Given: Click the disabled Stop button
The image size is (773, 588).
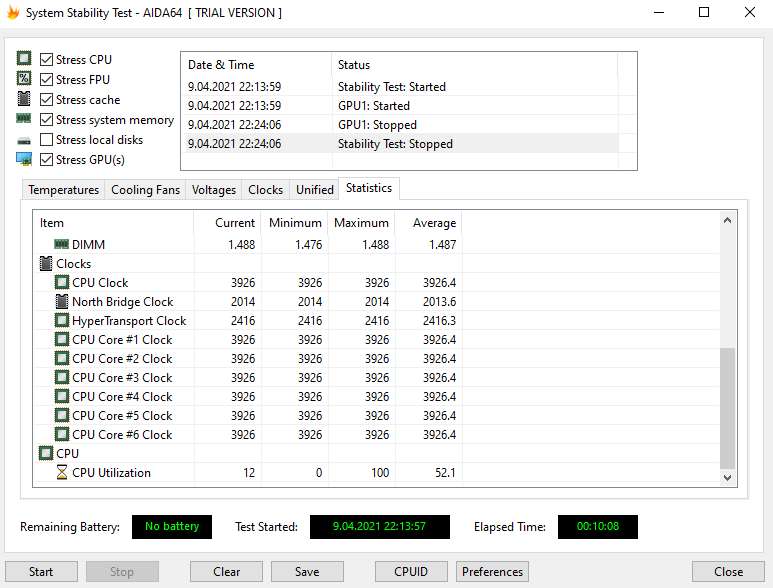Looking at the screenshot, I should 122,571.
